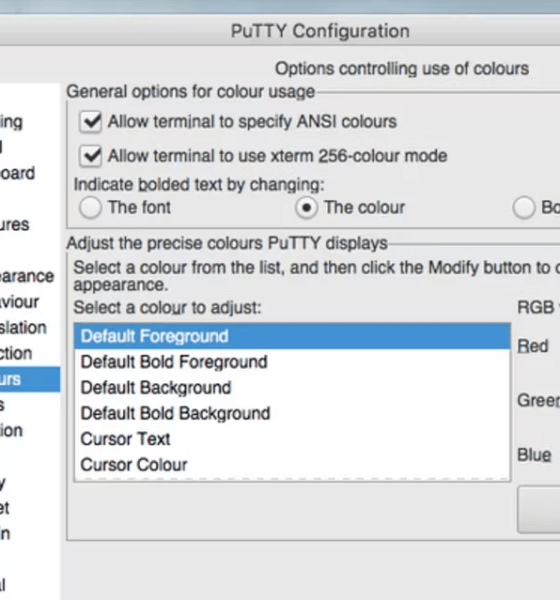
Task: Open the Features category in sidebar tree
Action: click(15, 224)
